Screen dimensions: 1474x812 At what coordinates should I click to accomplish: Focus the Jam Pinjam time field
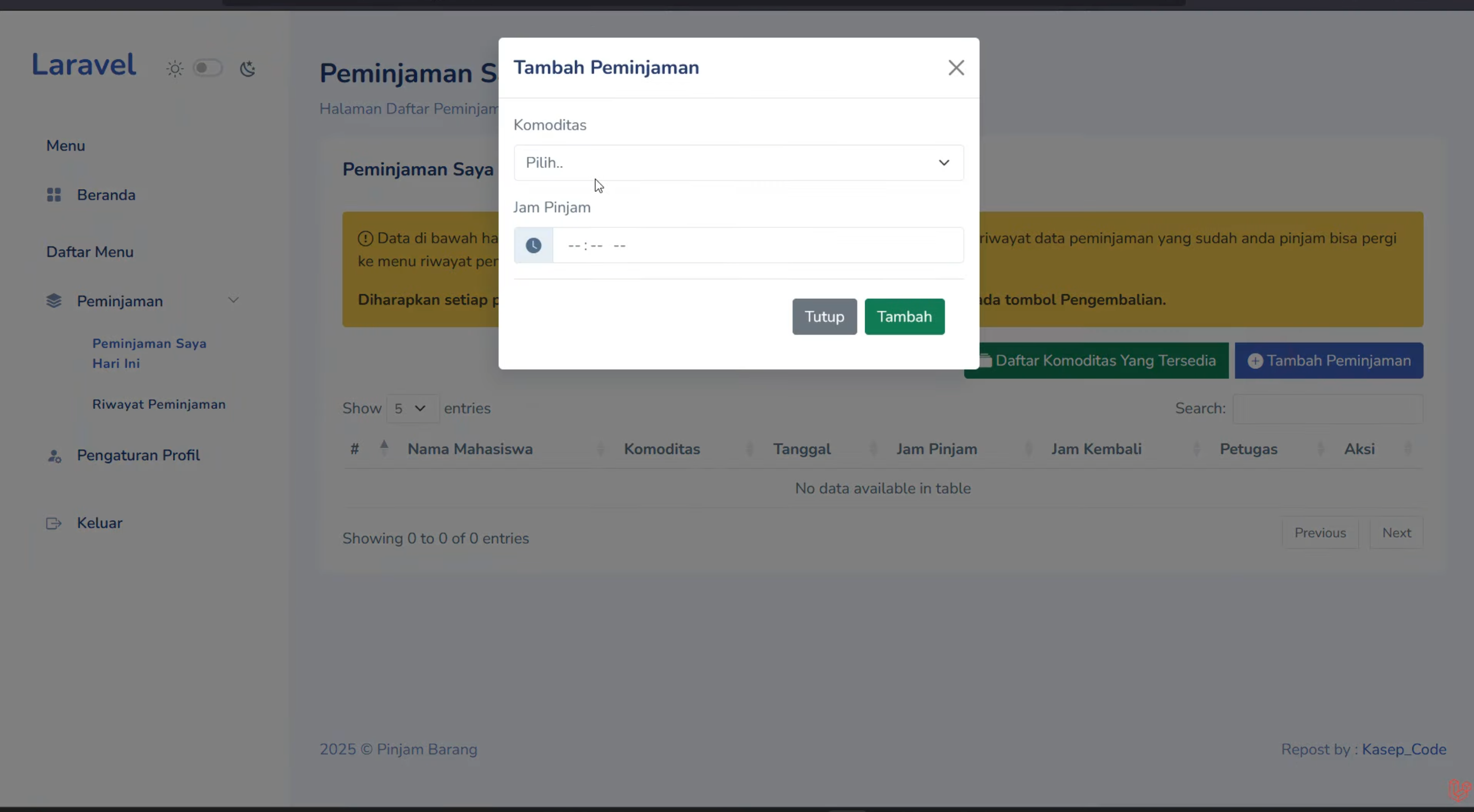coord(758,246)
